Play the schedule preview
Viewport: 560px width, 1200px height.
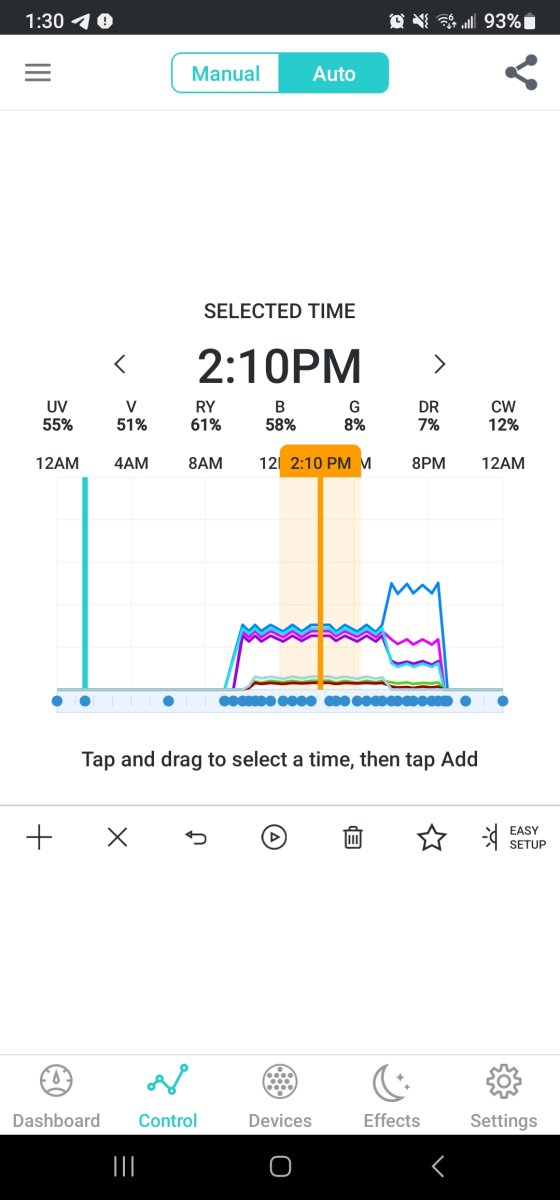(274, 837)
